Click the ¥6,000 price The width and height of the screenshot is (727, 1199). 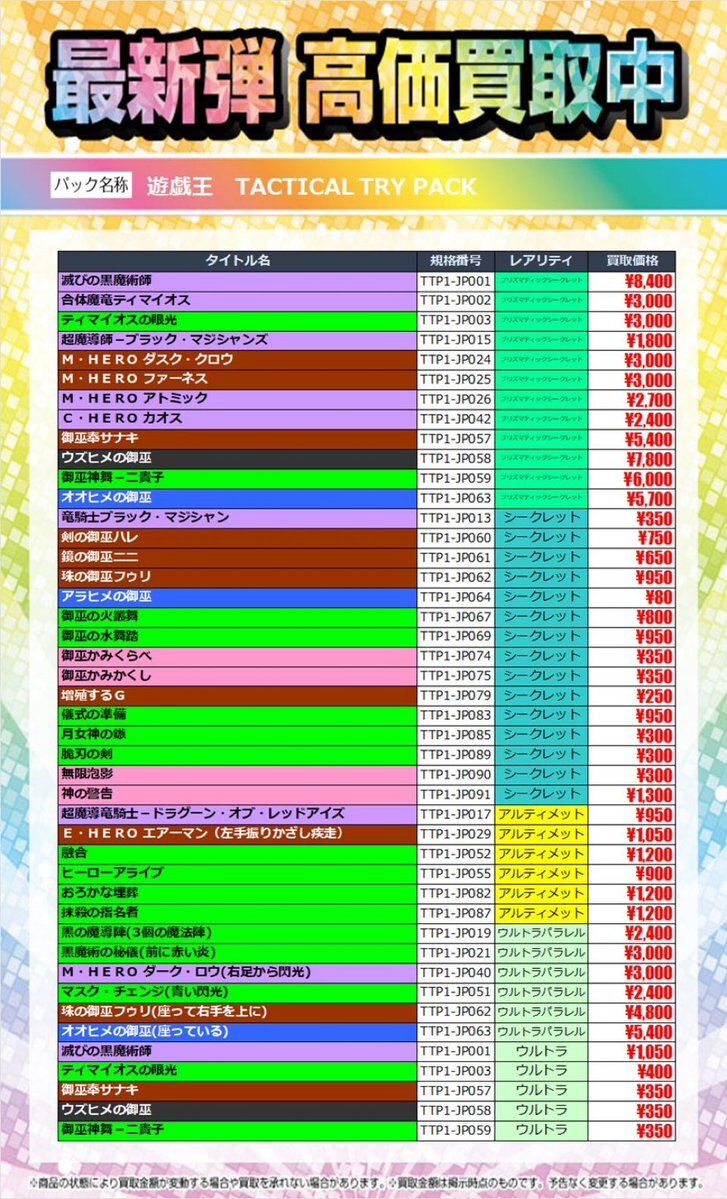point(648,479)
